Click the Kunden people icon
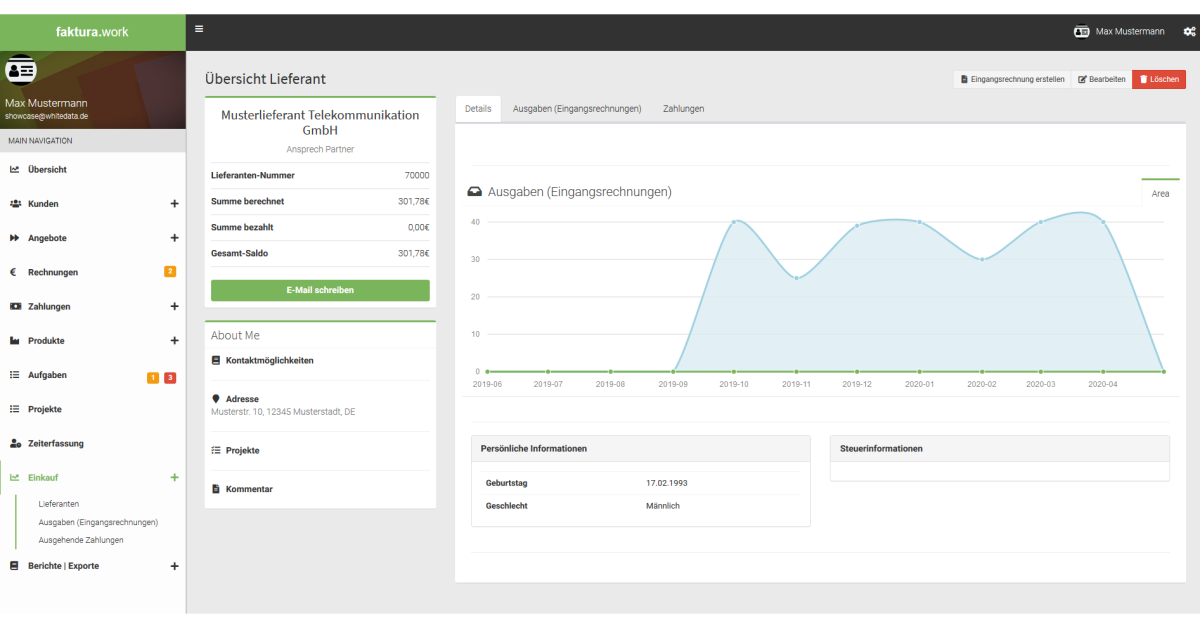Image resolution: width=1200 pixels, height=628 pixels. tap(15, 204)
